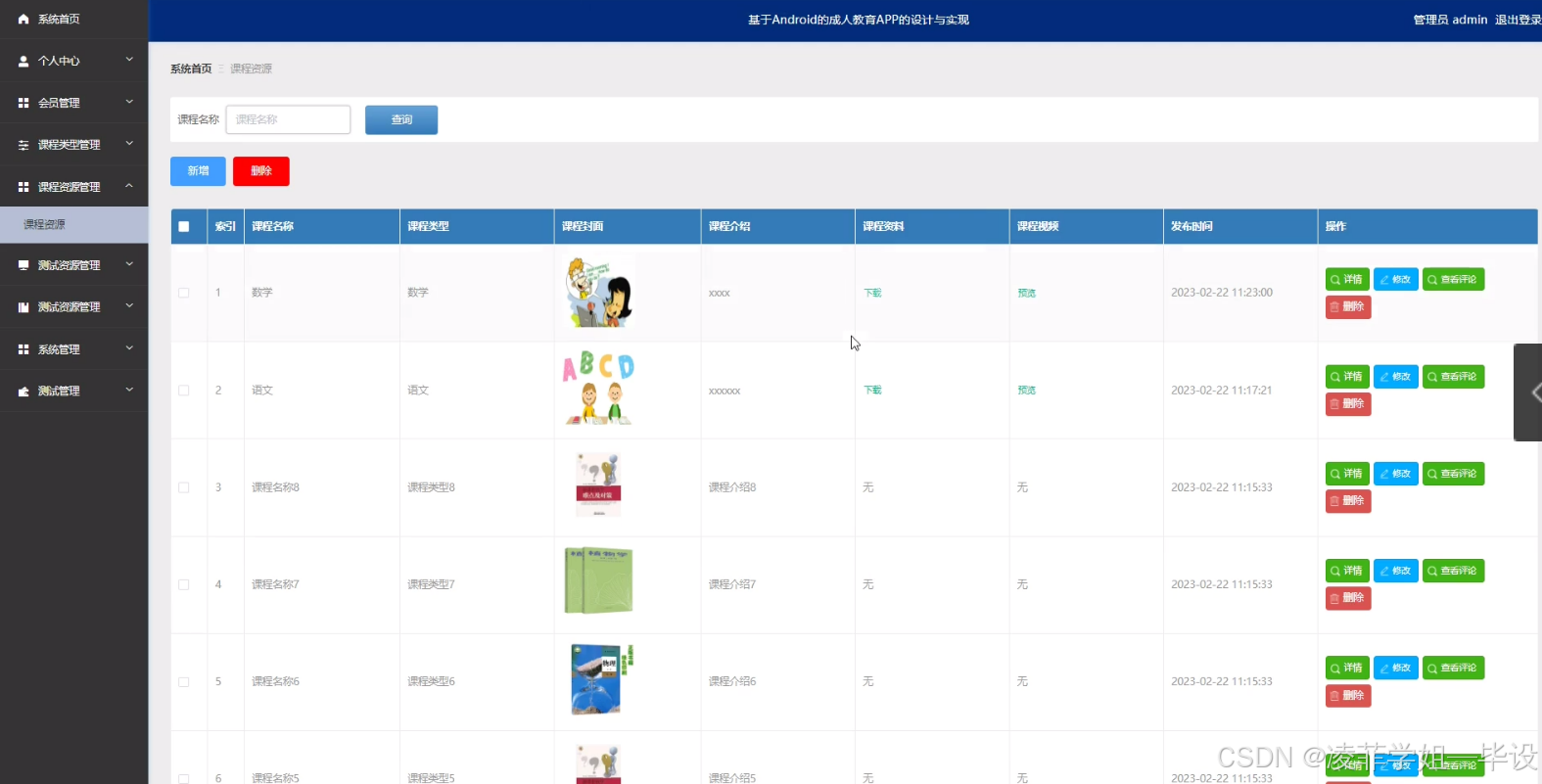Click the 课程名称6 cover thumbnail
This screenshot has height=784, width=1542.
coord(600,679)
